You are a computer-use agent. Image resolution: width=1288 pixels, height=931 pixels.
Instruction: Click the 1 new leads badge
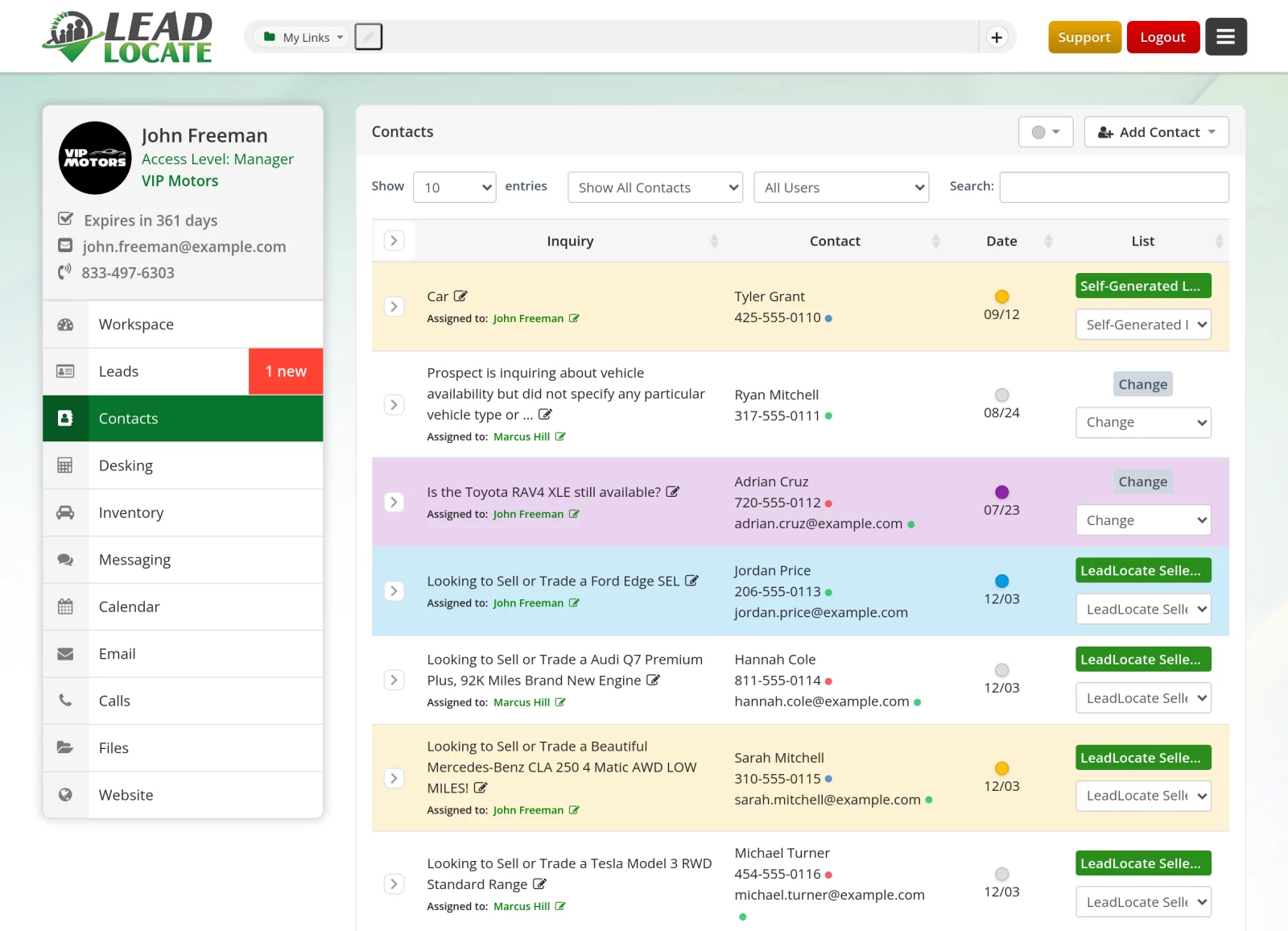point(286,371)
